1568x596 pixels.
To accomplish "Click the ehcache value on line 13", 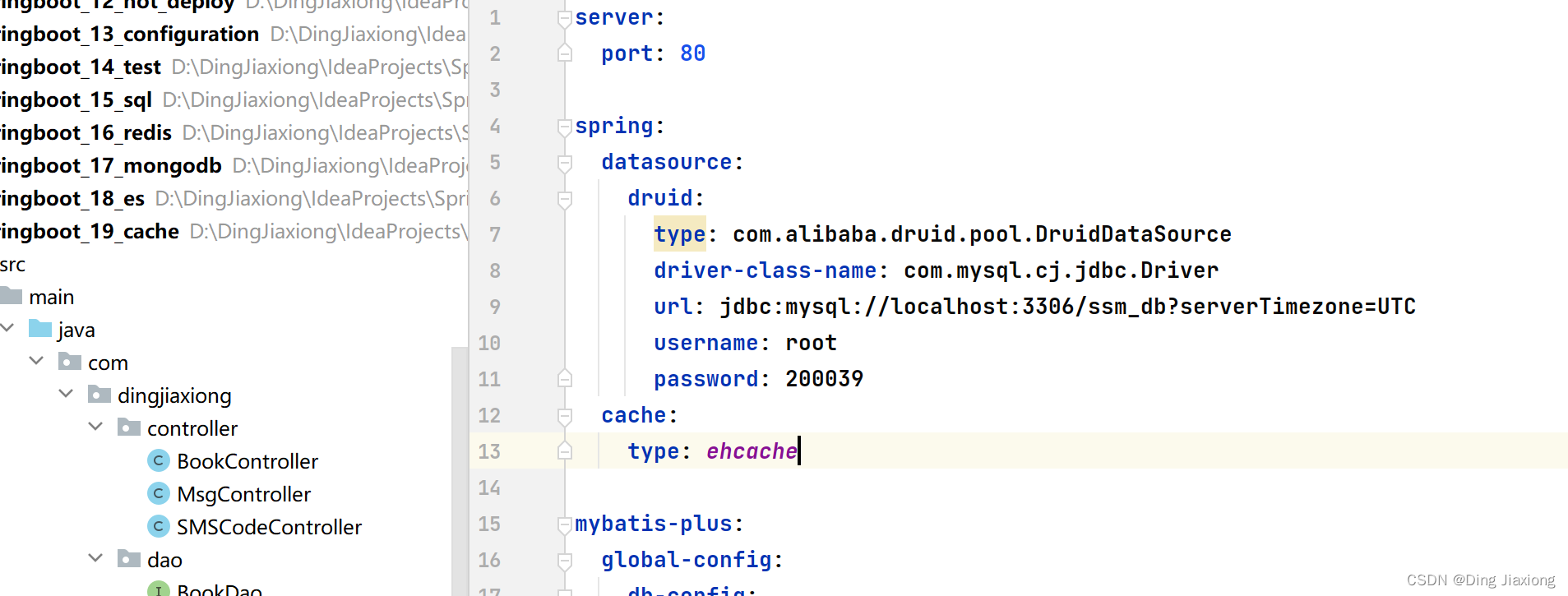I will [x=752, y=451].
